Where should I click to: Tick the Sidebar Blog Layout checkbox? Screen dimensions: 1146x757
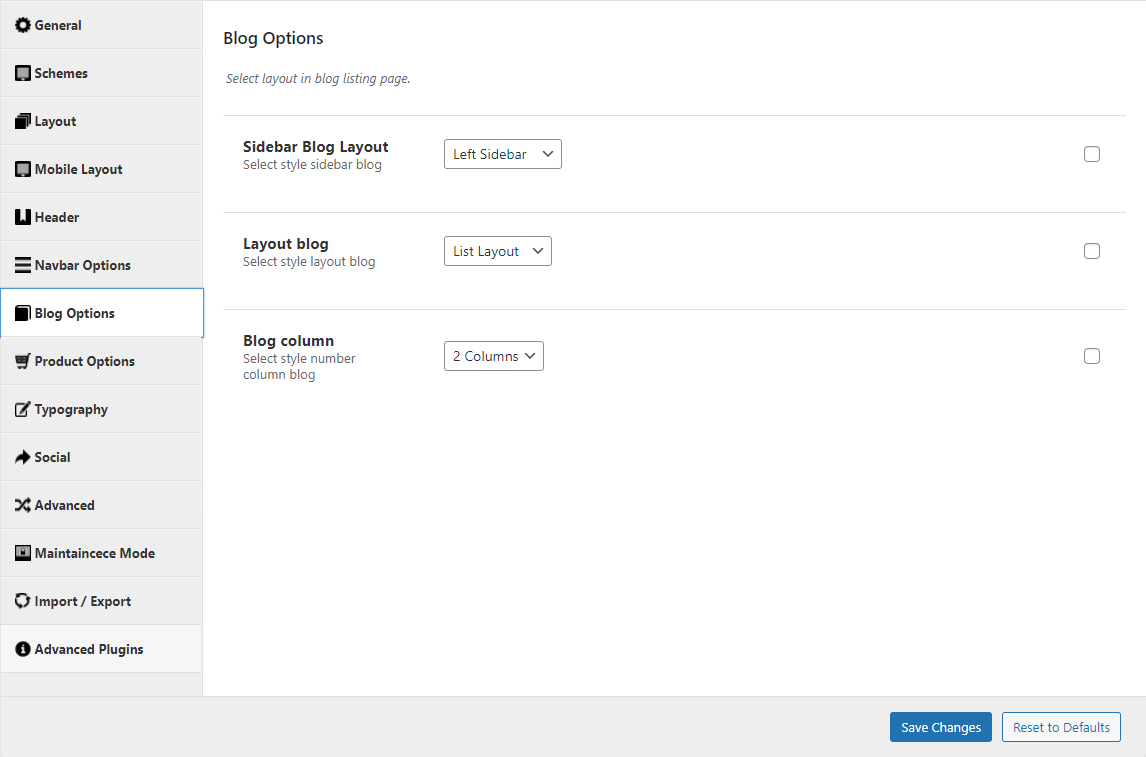coord(1092,154)
